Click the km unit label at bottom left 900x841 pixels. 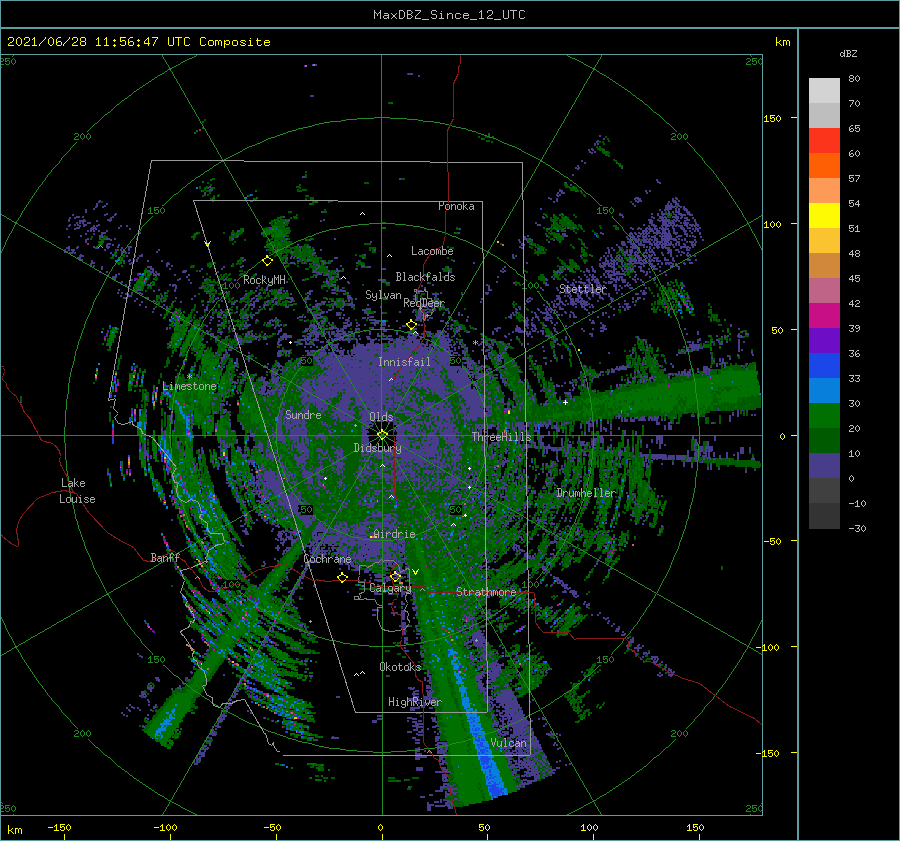pyautogui.click(x=15, y=830)
